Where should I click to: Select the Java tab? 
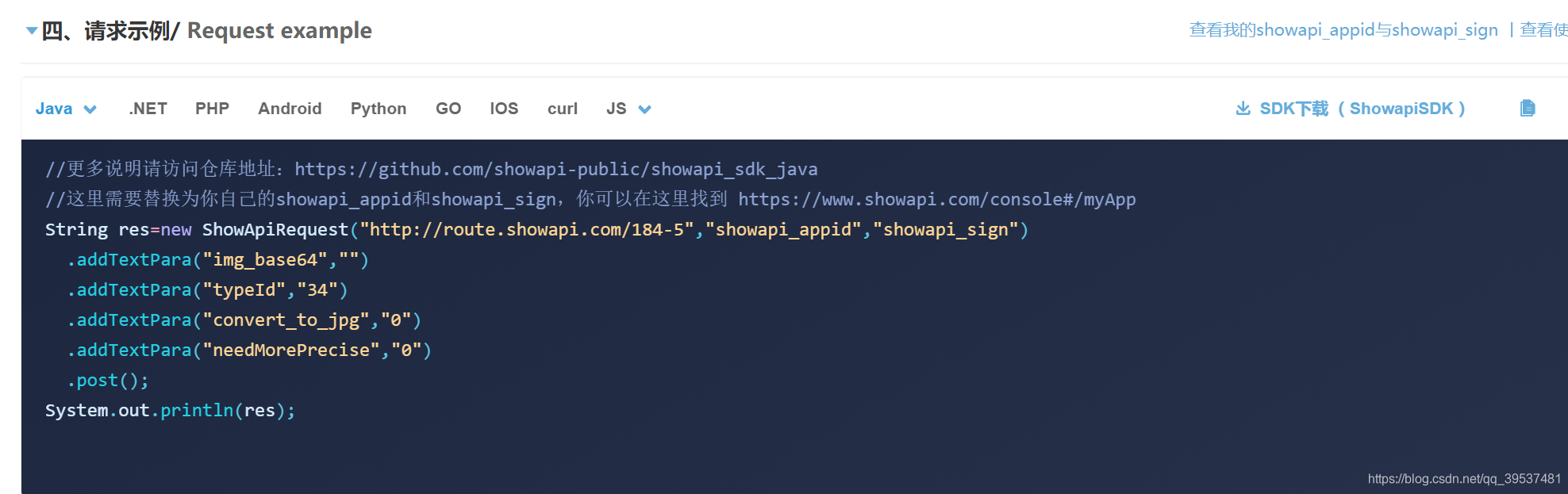[54, 109]
